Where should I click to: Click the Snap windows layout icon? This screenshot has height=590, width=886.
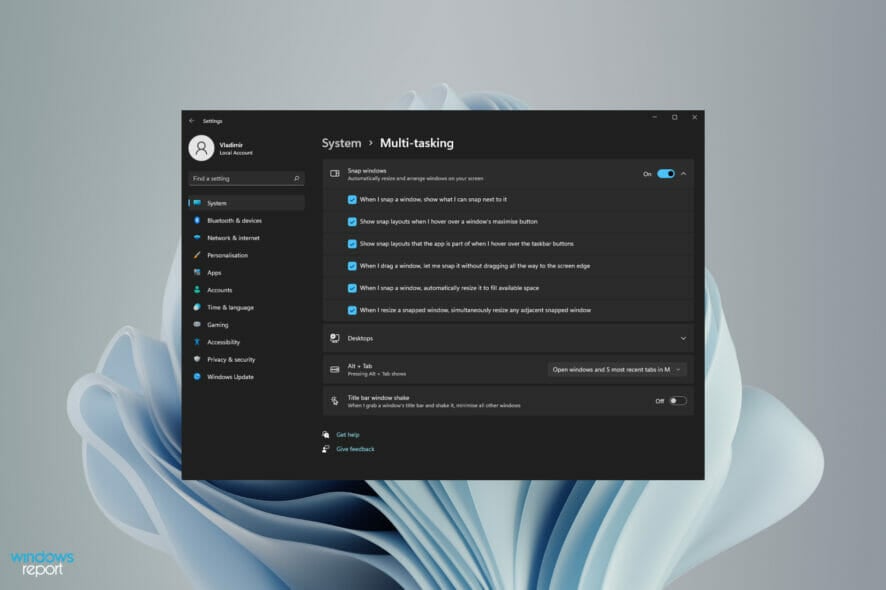[335, 173]
